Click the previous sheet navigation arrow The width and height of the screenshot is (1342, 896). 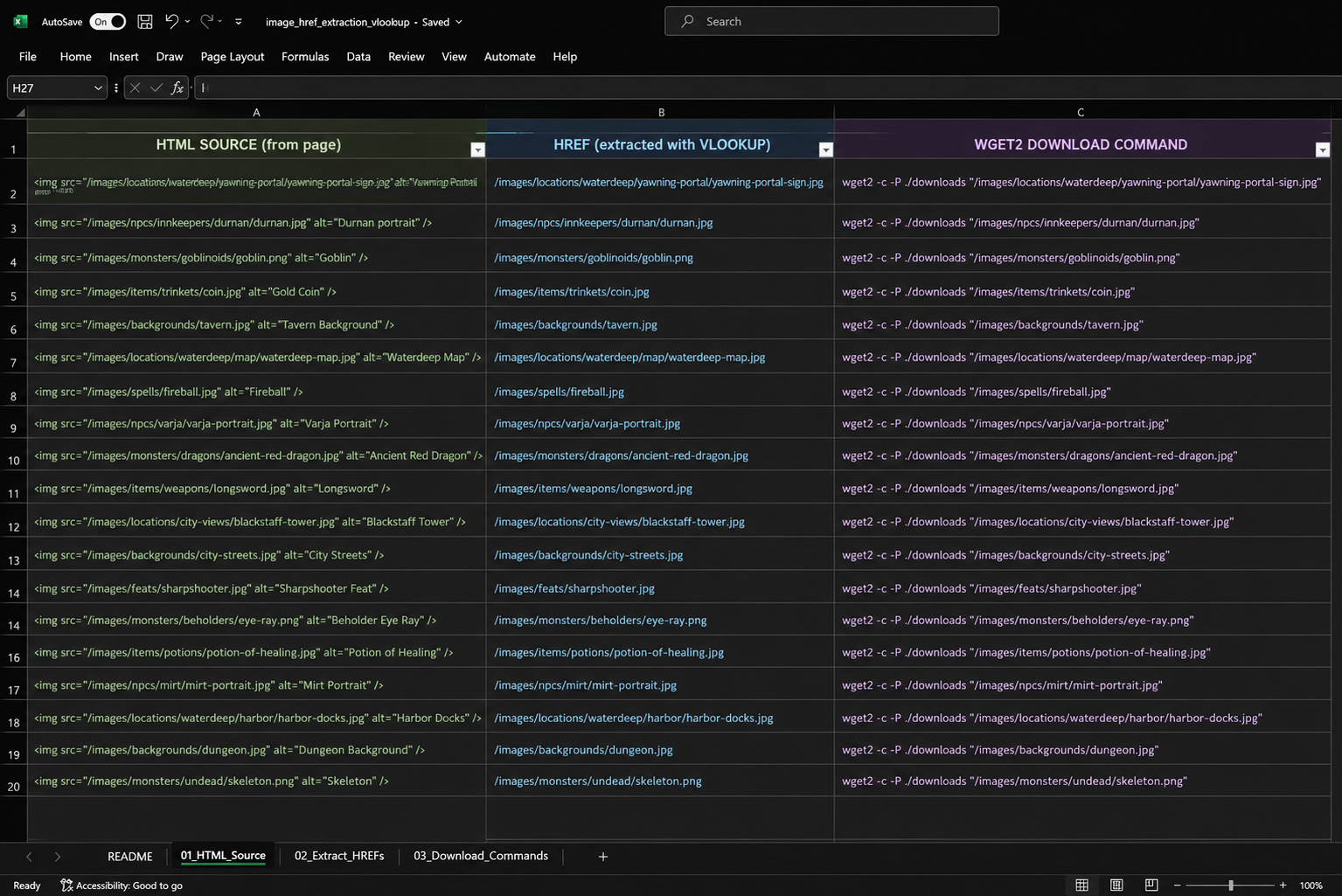point(29,857)
